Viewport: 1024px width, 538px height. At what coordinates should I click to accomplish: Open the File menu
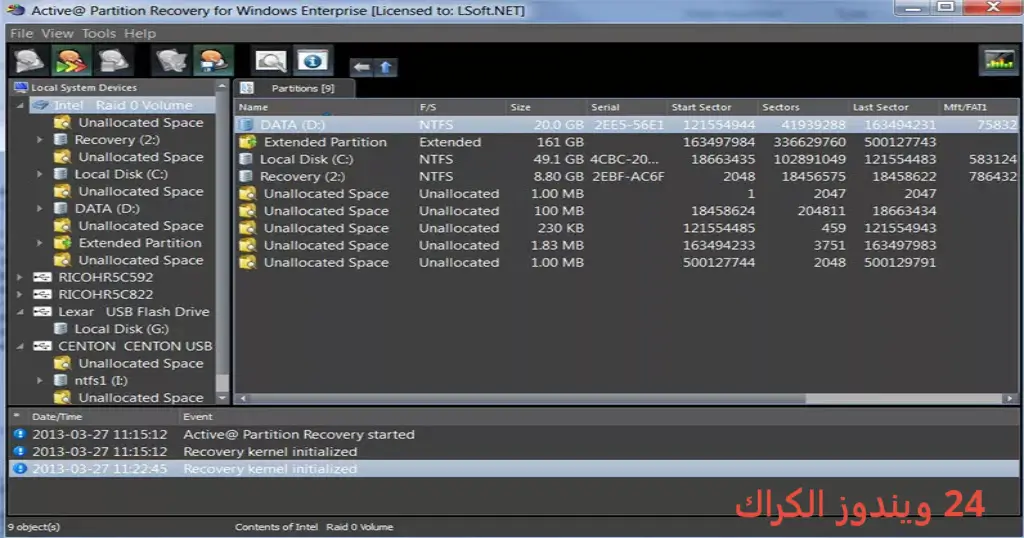click(x=22, y=33)
